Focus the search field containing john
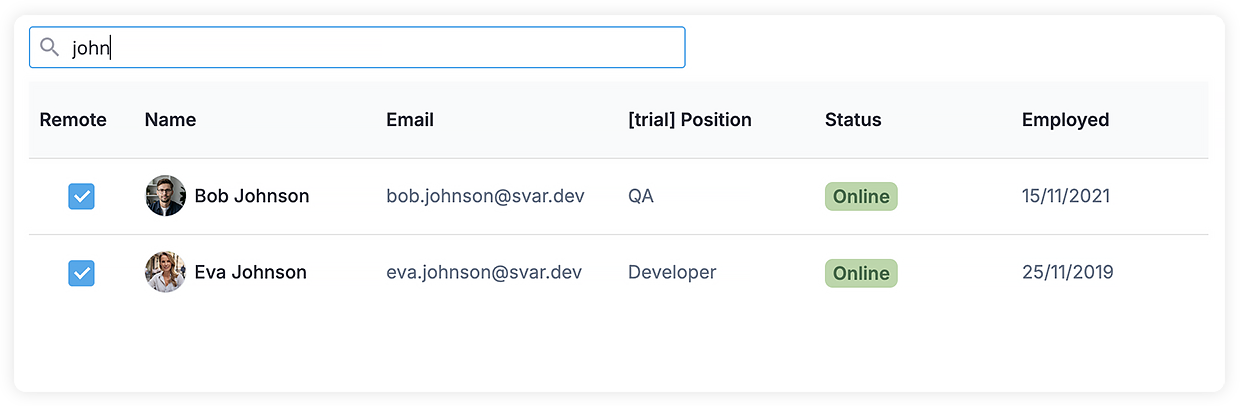Image resolution: width=1240 pixels, height=406 pixels. (357, 47)
